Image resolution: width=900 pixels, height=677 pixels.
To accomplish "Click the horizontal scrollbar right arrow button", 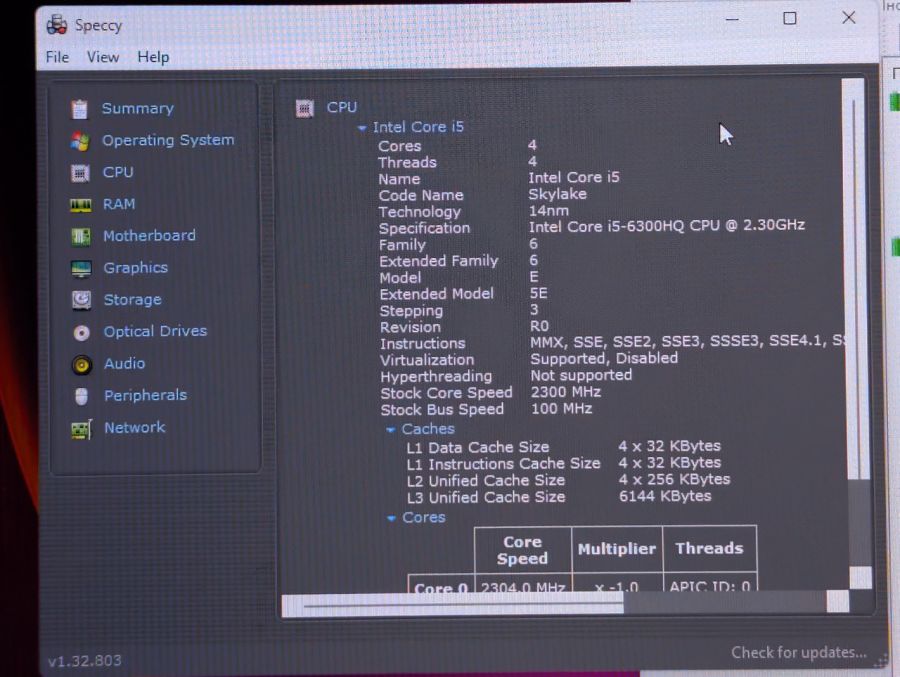I will [x=837, y=602].
